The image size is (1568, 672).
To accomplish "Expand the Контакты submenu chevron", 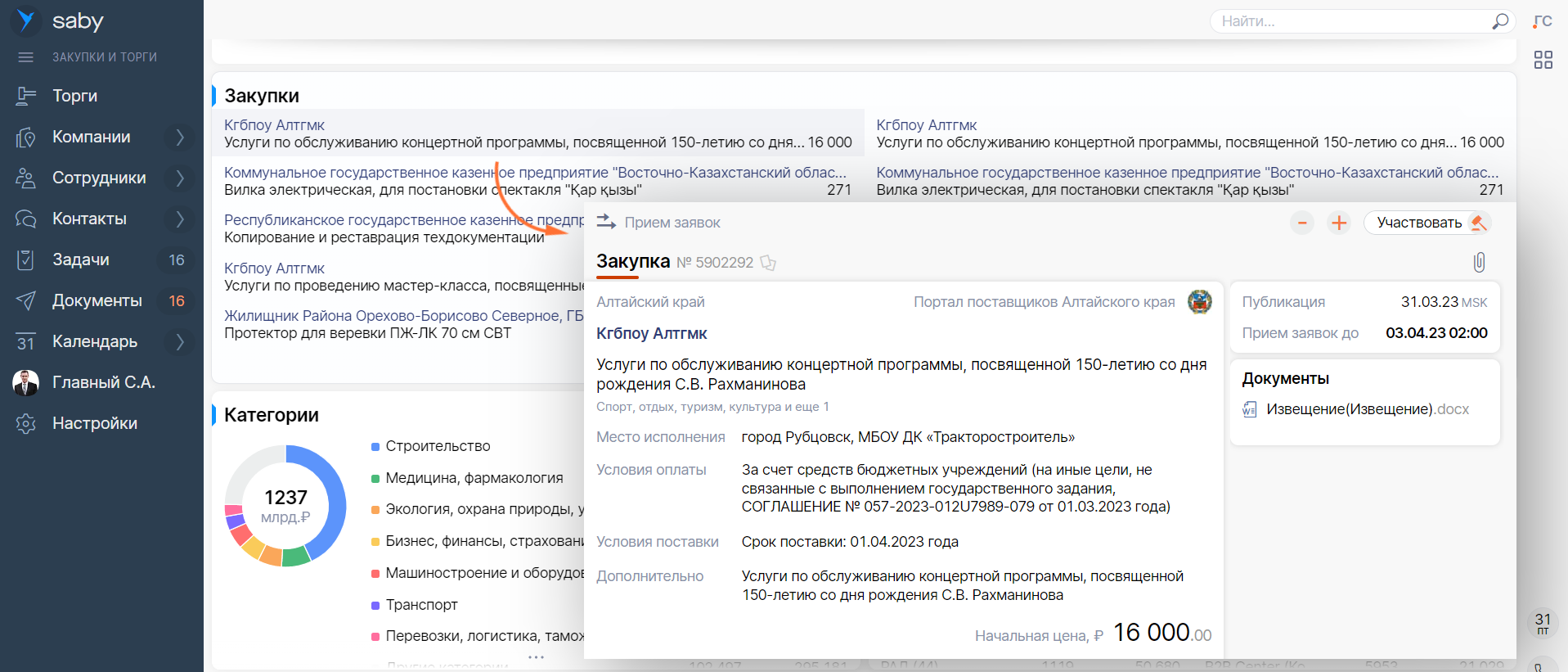I will tap(180, 219).
